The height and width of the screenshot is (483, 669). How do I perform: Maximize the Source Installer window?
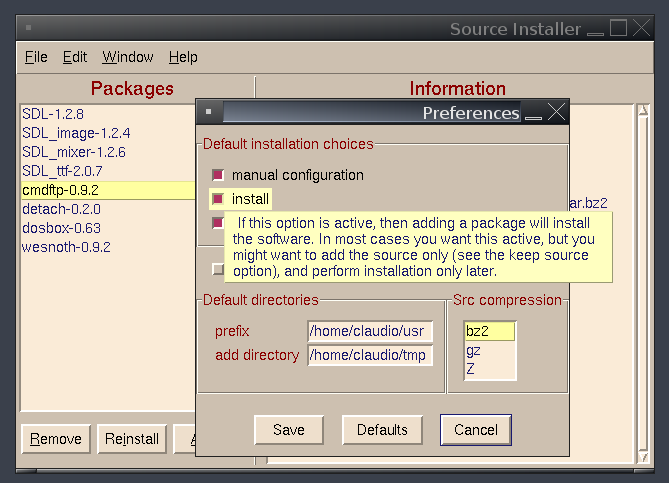619,29
